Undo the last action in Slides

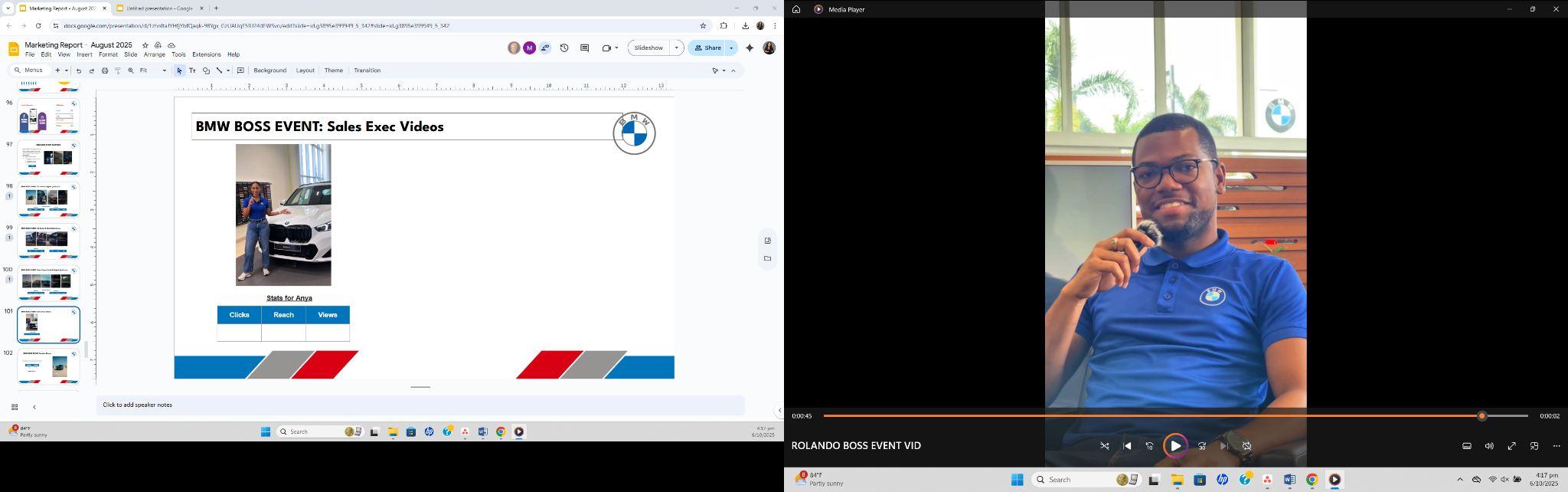coord(78,71)
